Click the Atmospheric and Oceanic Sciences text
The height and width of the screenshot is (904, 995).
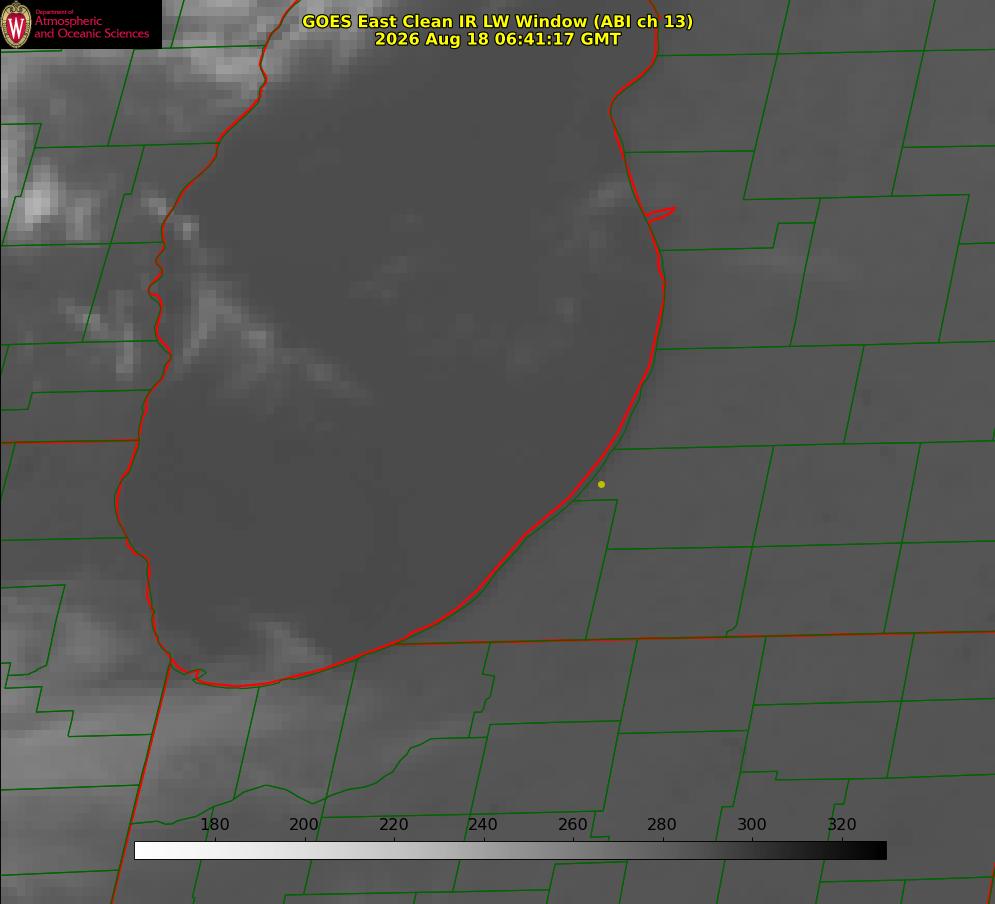91,27
